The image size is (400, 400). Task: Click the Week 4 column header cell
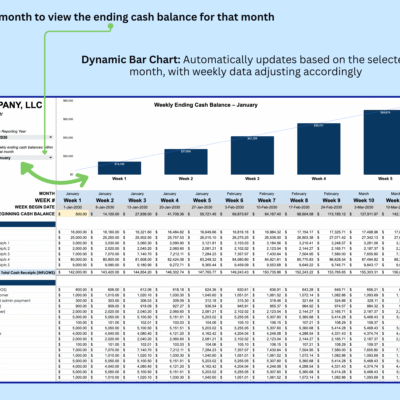pos(170,200)
